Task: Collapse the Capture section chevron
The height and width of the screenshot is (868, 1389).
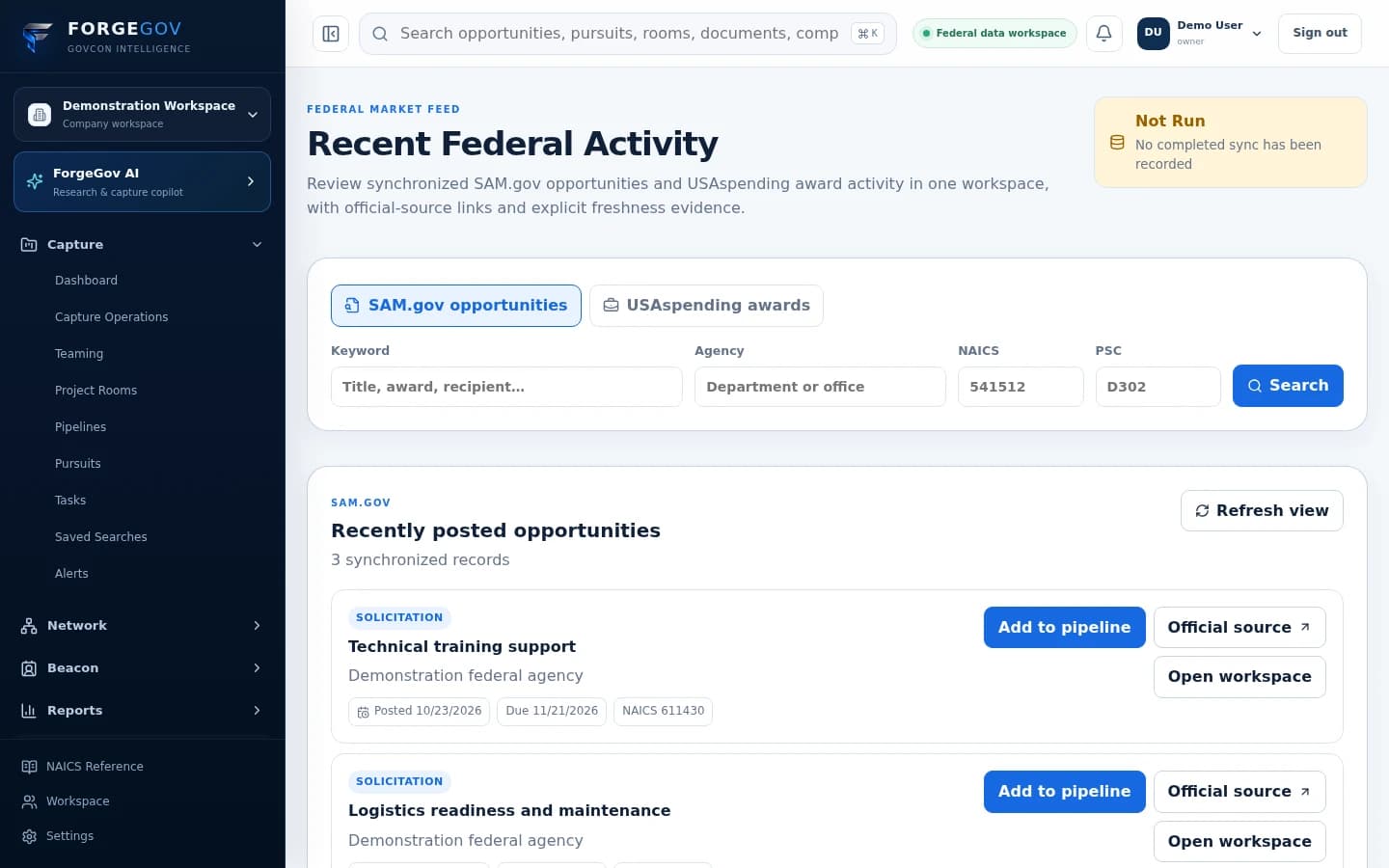Action: point(258,245)
